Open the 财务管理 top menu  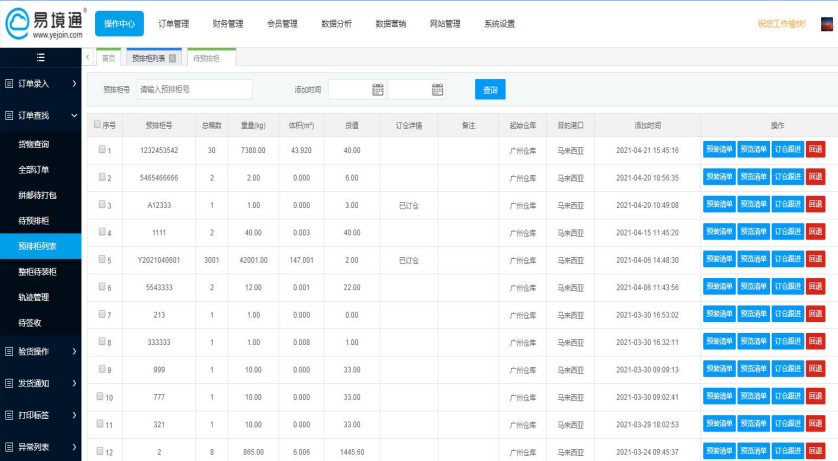point(228,24)
